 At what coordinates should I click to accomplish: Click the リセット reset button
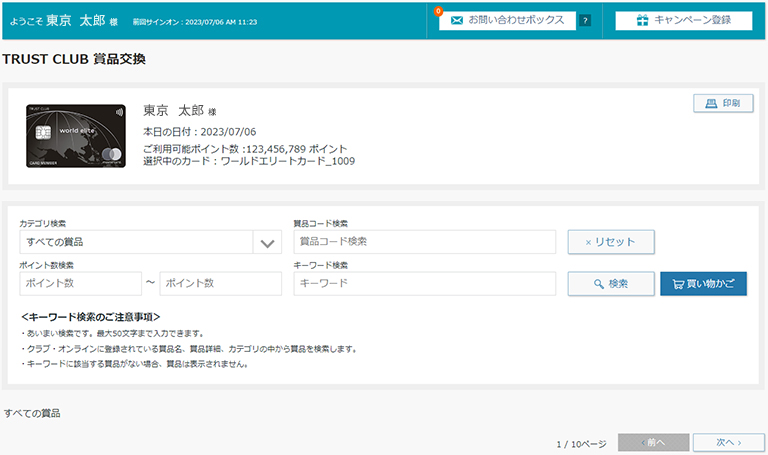pyautogui.click(x=611, y=242)
